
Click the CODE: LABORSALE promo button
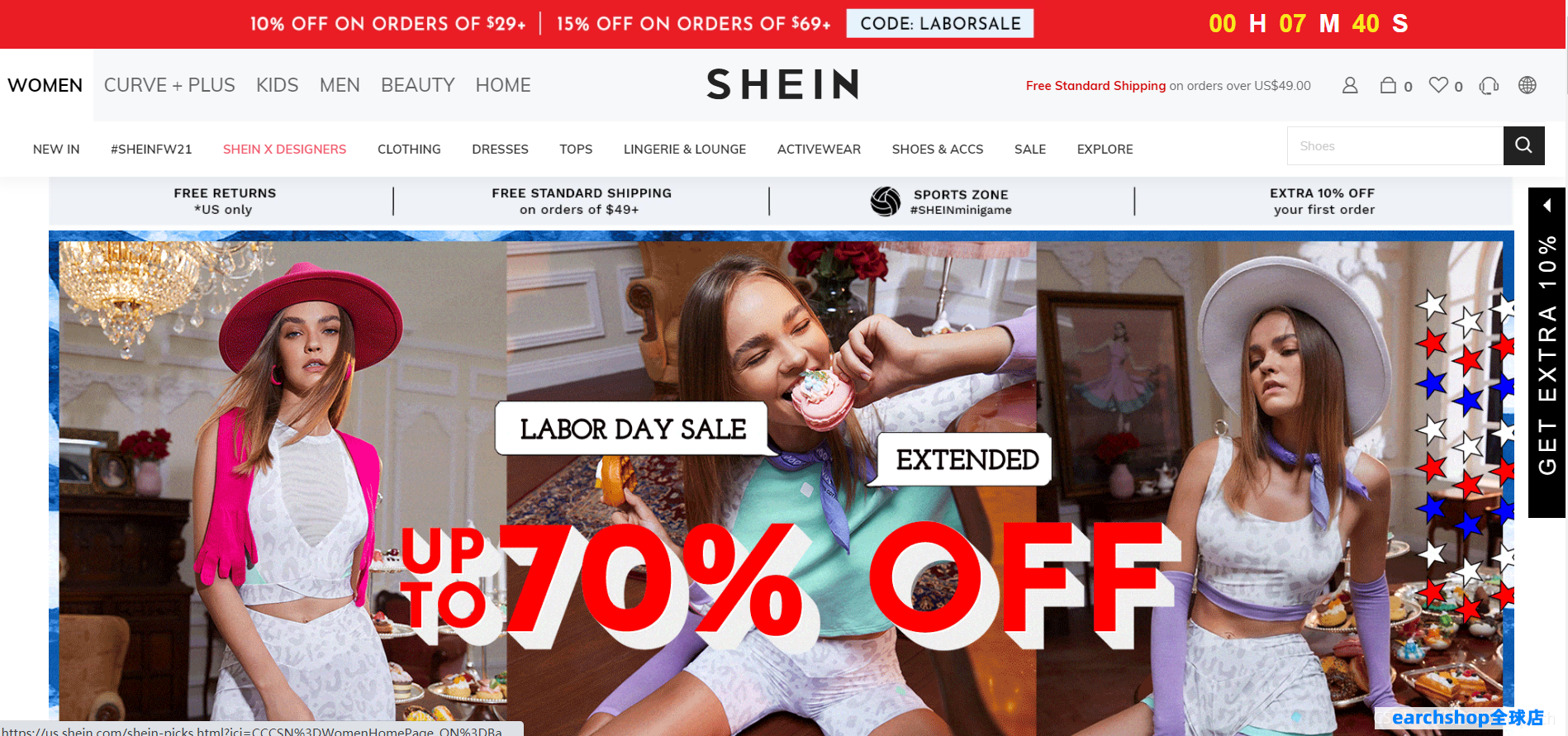point(940,24)
